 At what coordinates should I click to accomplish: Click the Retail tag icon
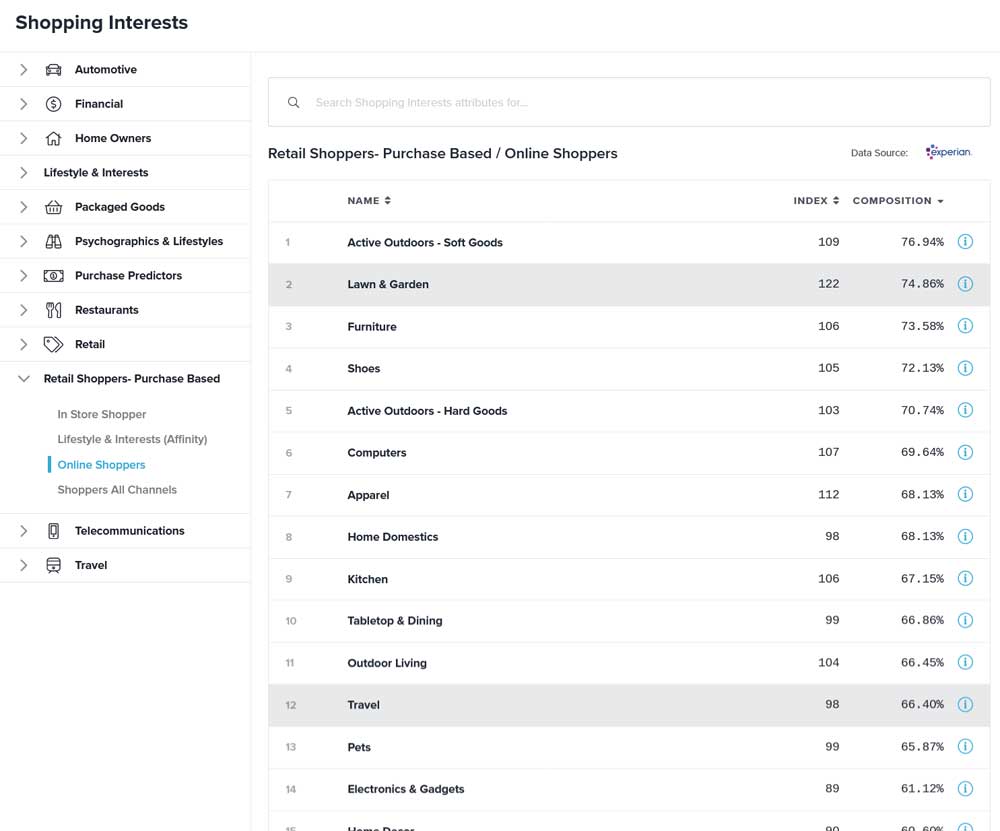point(54,344)
